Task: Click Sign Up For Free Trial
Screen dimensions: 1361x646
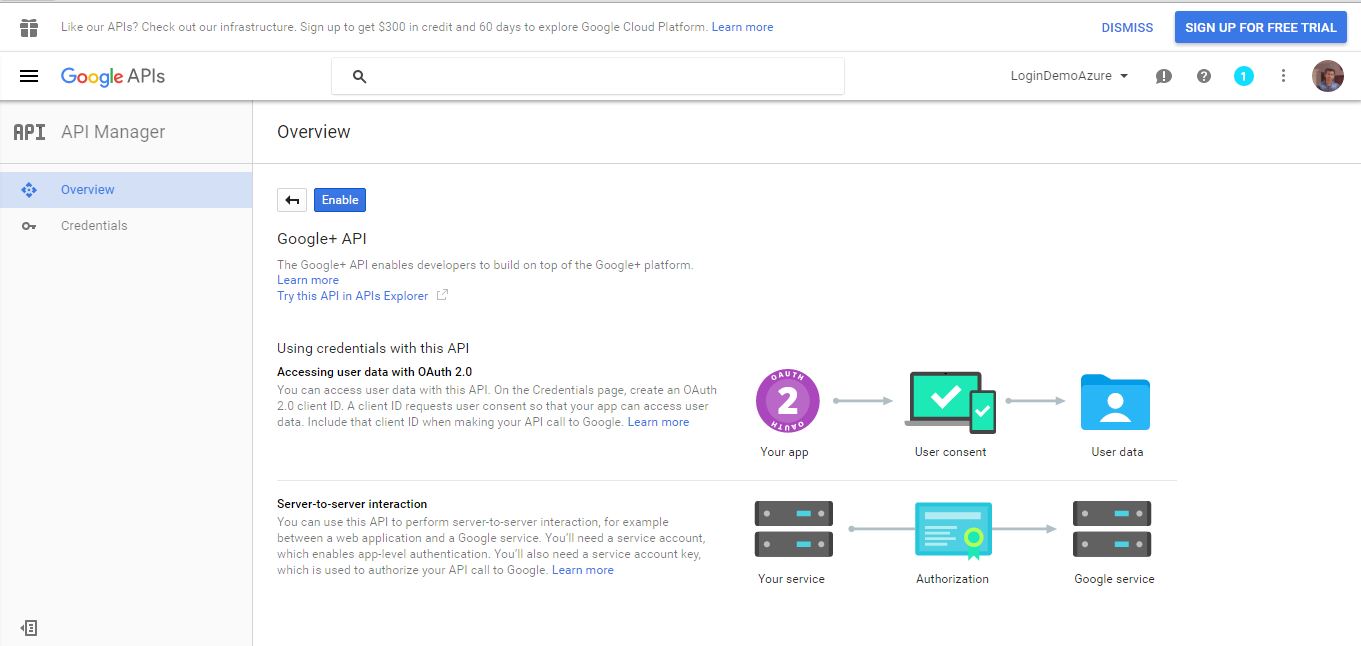Action: pos(1261,28)
